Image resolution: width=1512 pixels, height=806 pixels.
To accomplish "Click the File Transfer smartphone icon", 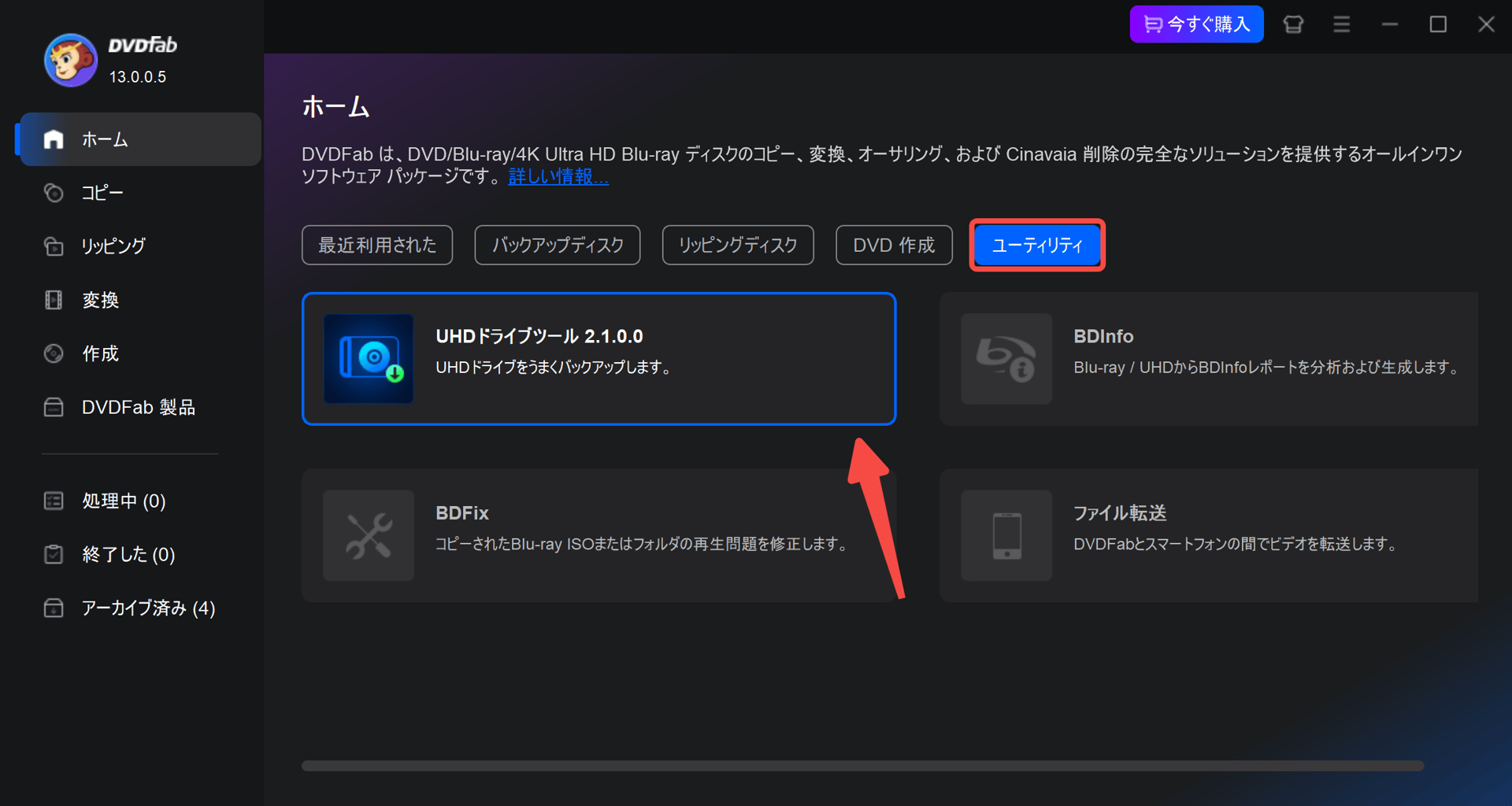I will click(x=1006, y=535).
